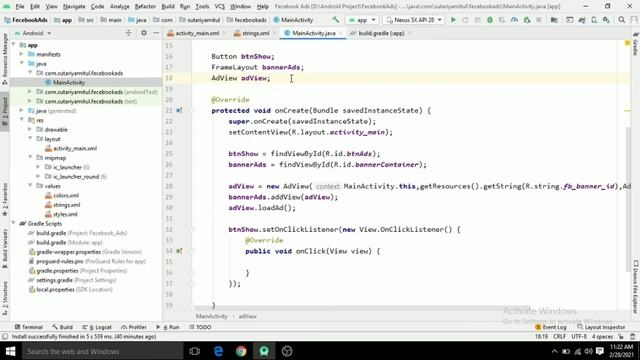Open the profiler gauge icon in toolbar
640x360 pixels.
pyautogui.click(x=514, y=20)
